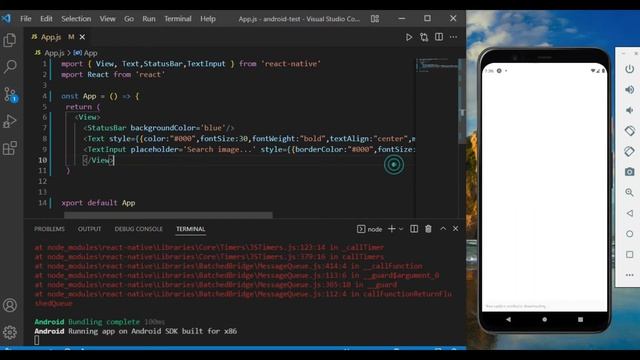Close the App.js editor tab
Viewport: 640px width, 360px height.
point(82,37)
